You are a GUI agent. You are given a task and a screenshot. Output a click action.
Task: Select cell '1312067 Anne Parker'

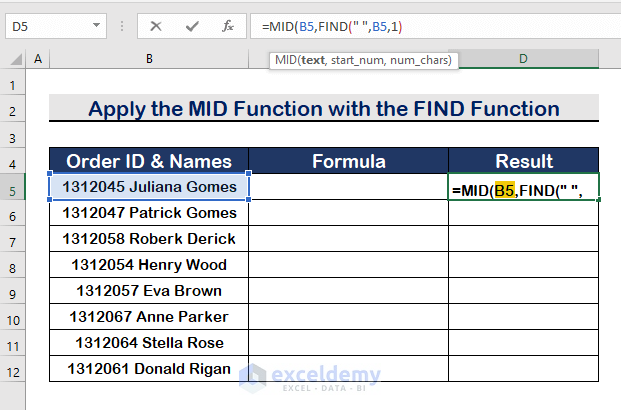[x=149, y=317]
